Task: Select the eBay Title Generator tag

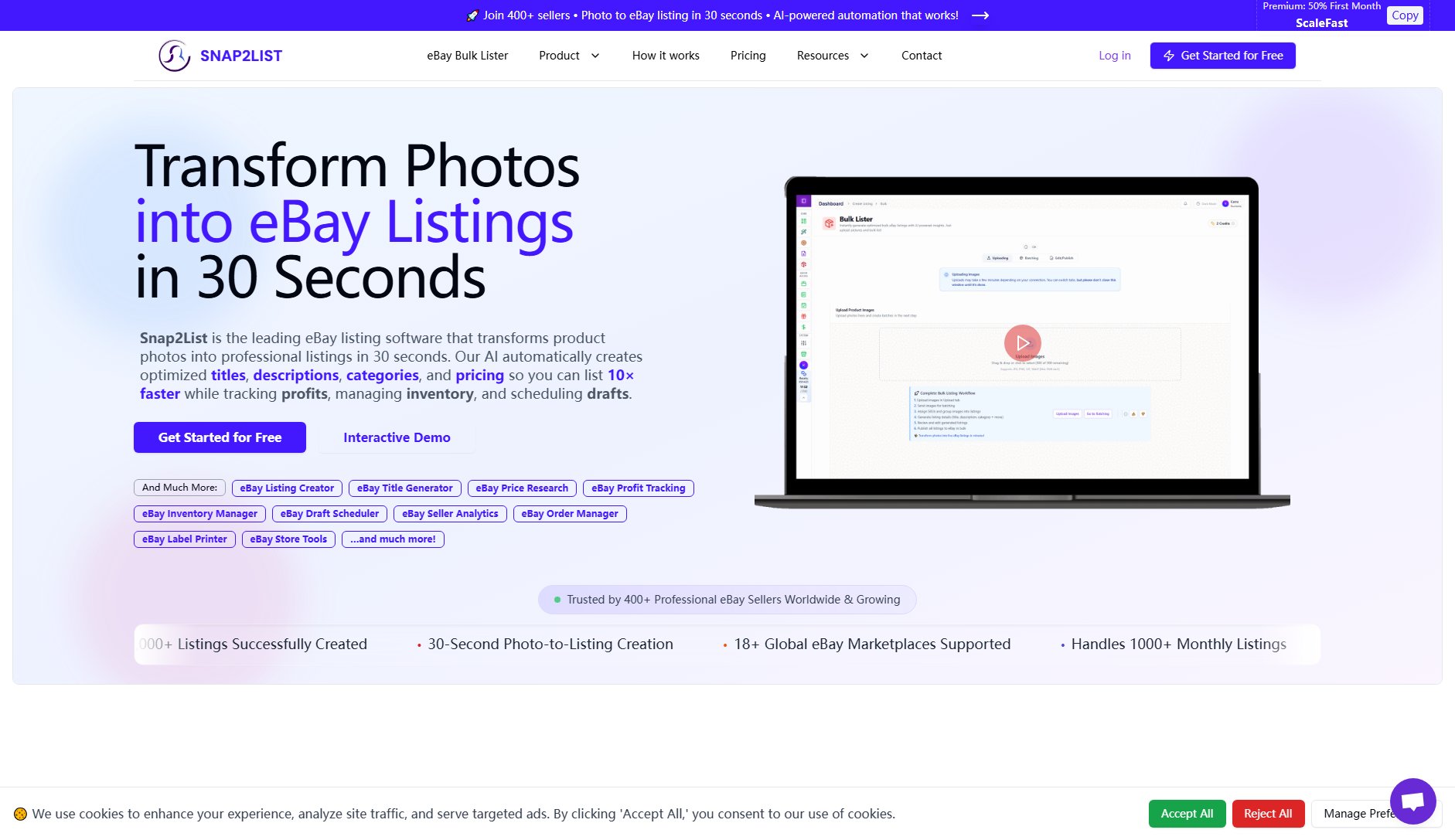Action: [404, 488]
